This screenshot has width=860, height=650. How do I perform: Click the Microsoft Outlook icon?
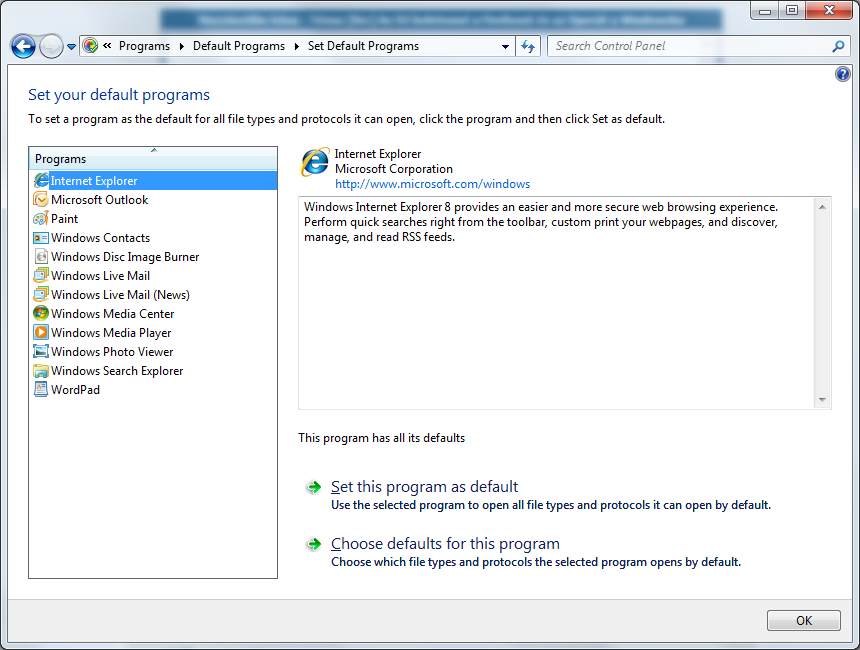(x=41, y=200)
